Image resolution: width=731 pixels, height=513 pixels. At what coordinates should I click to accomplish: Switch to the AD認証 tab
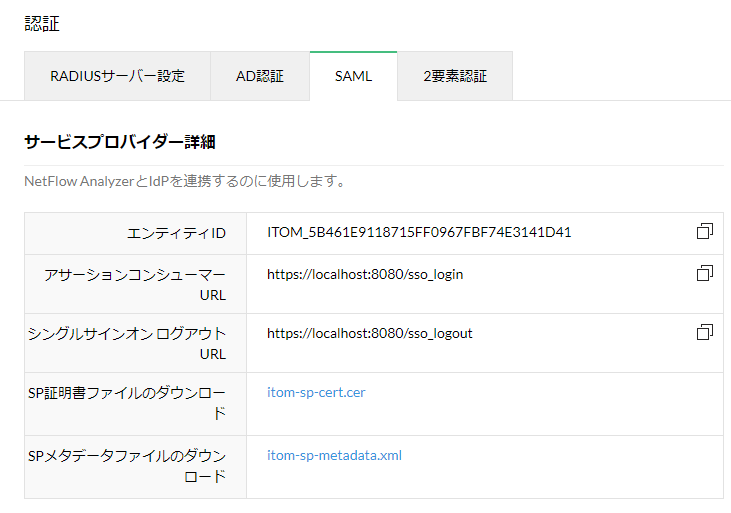tap(260, 76)
